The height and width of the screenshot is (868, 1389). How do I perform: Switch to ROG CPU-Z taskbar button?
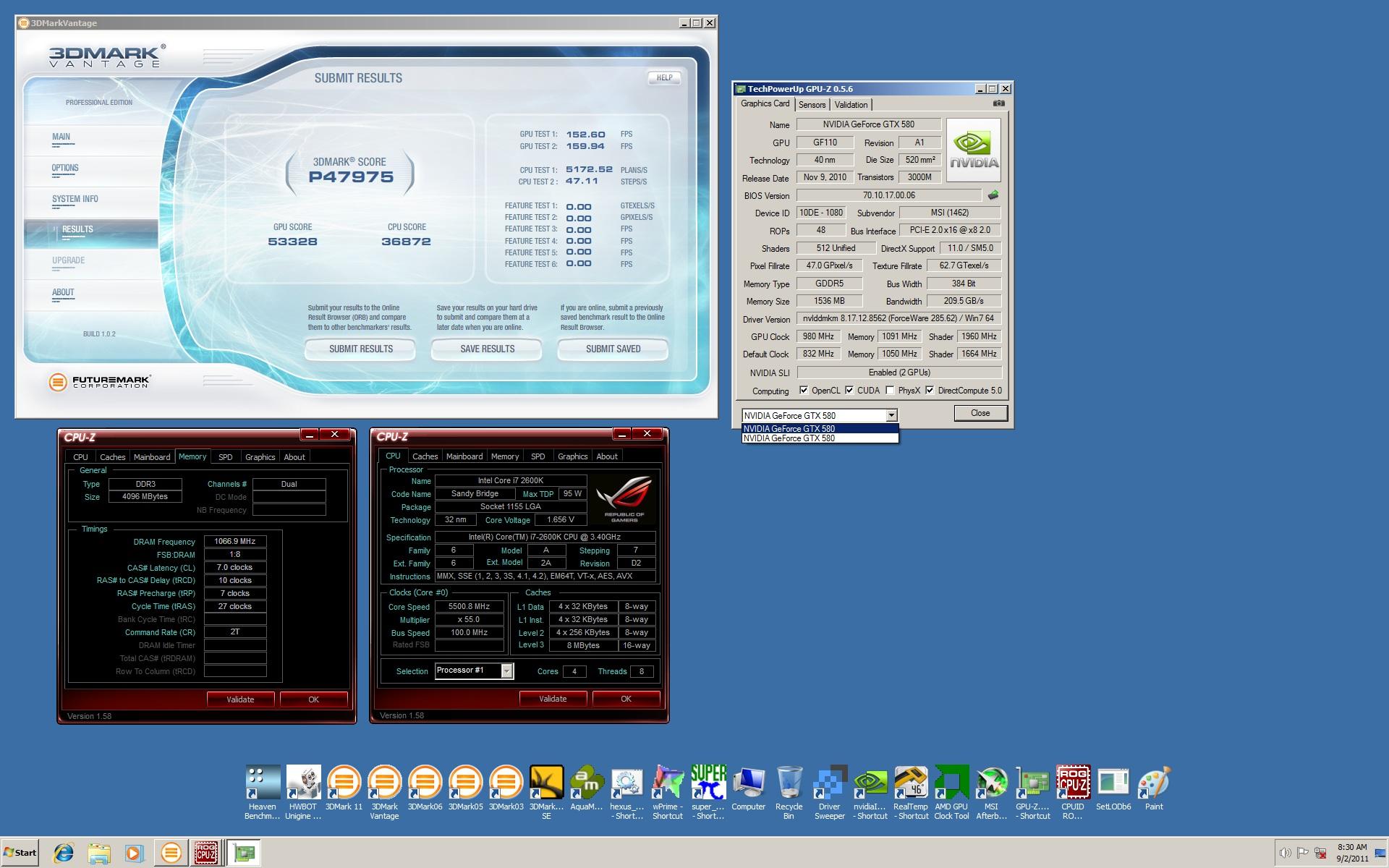click(x=206, y=853)
